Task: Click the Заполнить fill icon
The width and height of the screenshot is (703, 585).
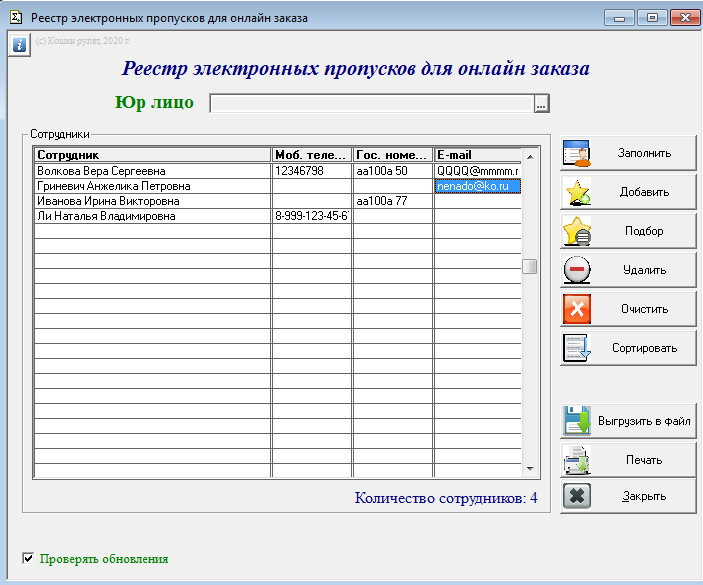Action: point(577,153)
